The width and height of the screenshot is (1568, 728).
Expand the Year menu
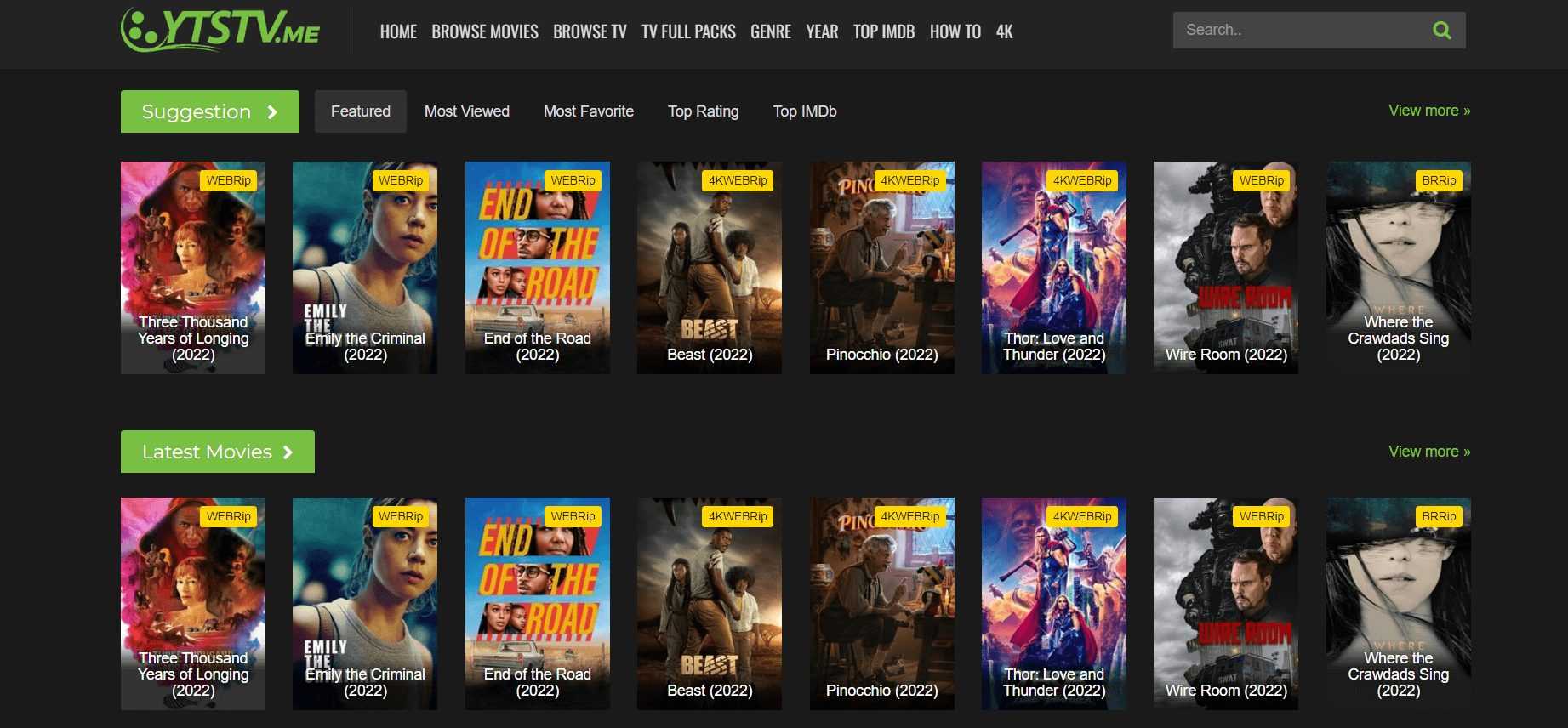[821, 32]
